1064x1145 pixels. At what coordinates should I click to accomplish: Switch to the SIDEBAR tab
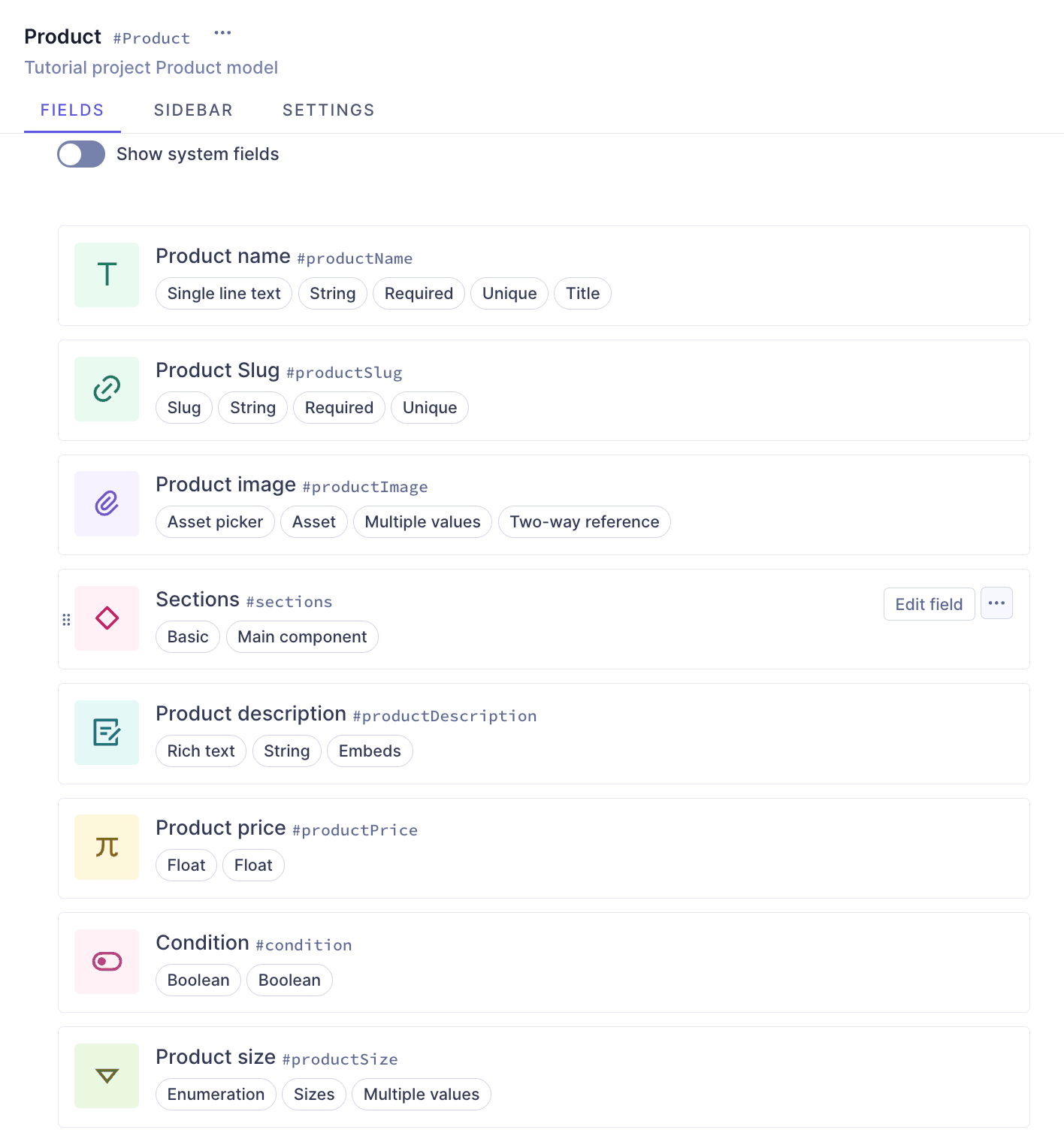click(x=193, y=110)
